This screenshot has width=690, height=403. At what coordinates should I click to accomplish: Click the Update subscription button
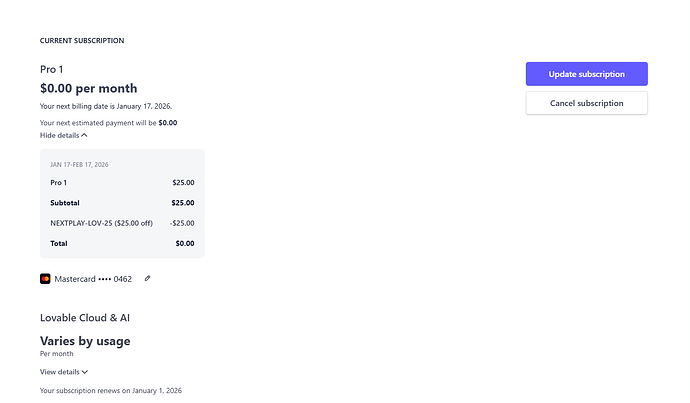(587, 74)
